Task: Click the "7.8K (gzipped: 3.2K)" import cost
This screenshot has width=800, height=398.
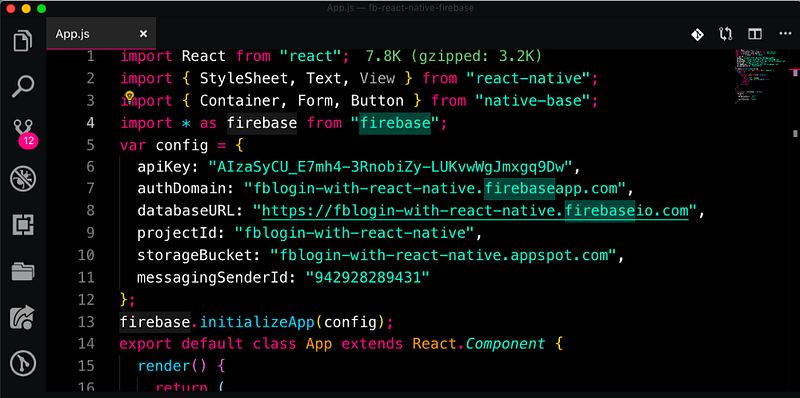Action: [x=454, y=56]
